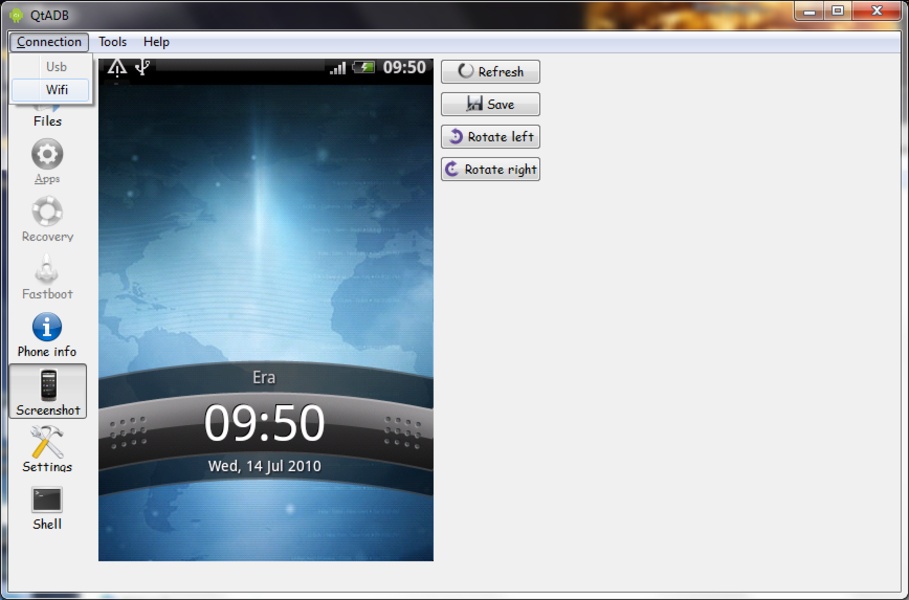Select the Fastboot icon
This screenshot has width=909, height=600.
[x=47, y=271]
